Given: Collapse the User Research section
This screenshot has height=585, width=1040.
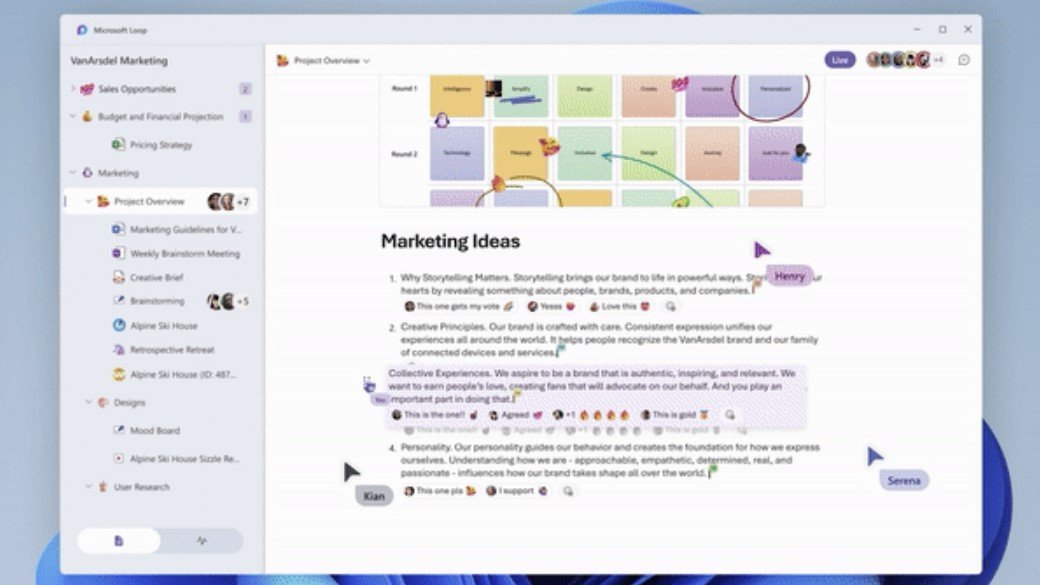Looking at the screenshot, I should (x=88, y=487).
